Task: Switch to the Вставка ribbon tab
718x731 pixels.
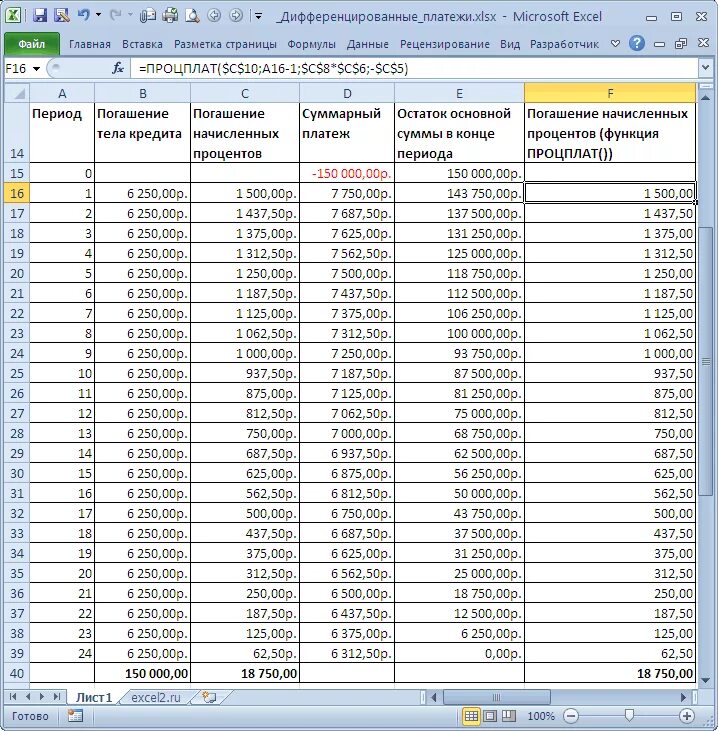Action: [142, 44]
